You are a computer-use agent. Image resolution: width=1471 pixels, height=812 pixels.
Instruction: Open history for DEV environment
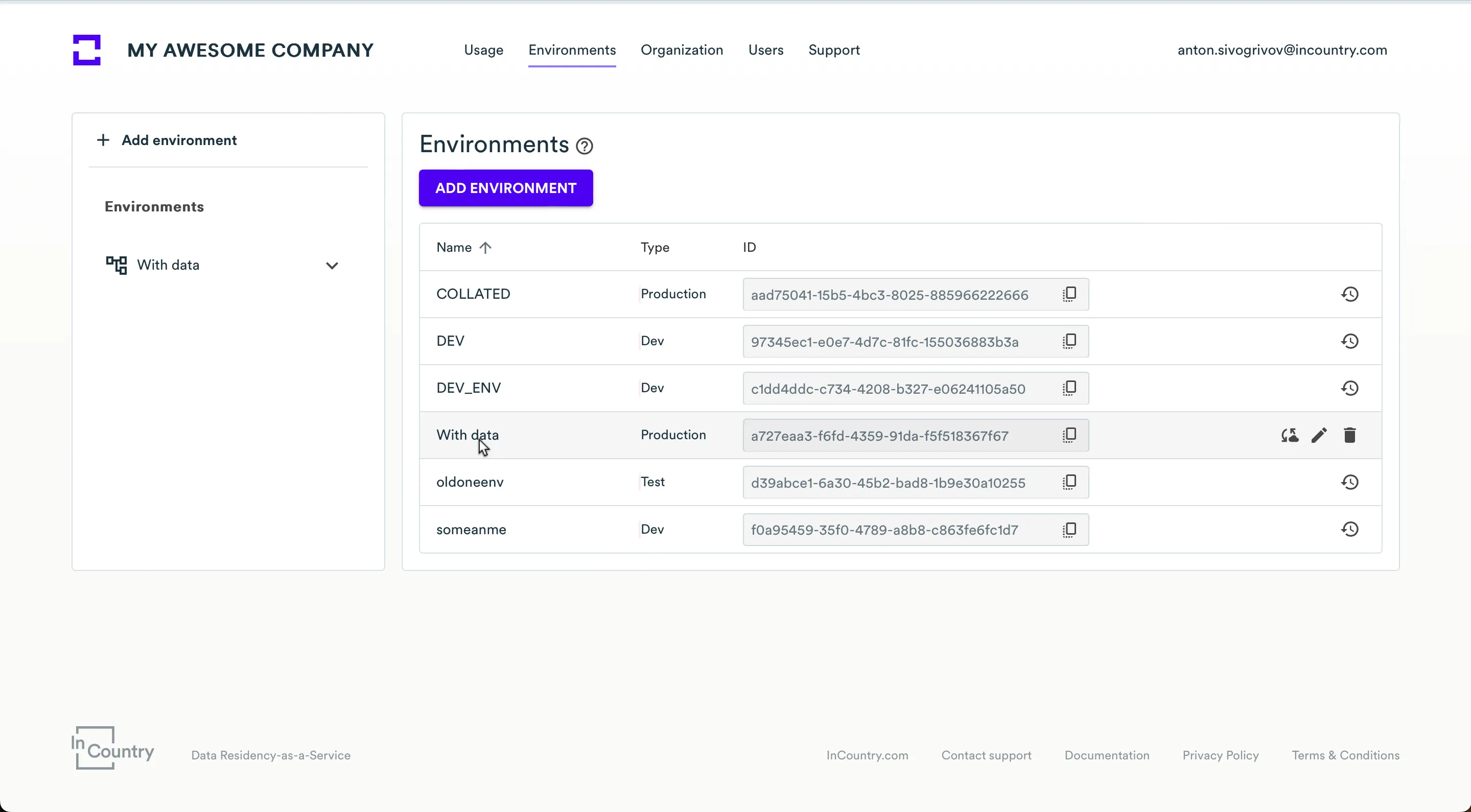(x=1349, y=341)
